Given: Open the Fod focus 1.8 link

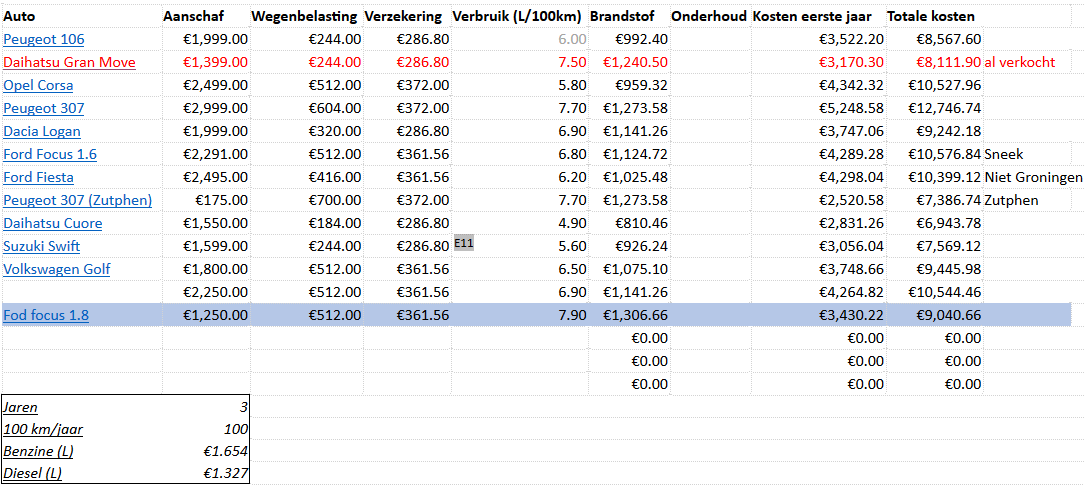Looking at the screenshot, I should [46, 315].
